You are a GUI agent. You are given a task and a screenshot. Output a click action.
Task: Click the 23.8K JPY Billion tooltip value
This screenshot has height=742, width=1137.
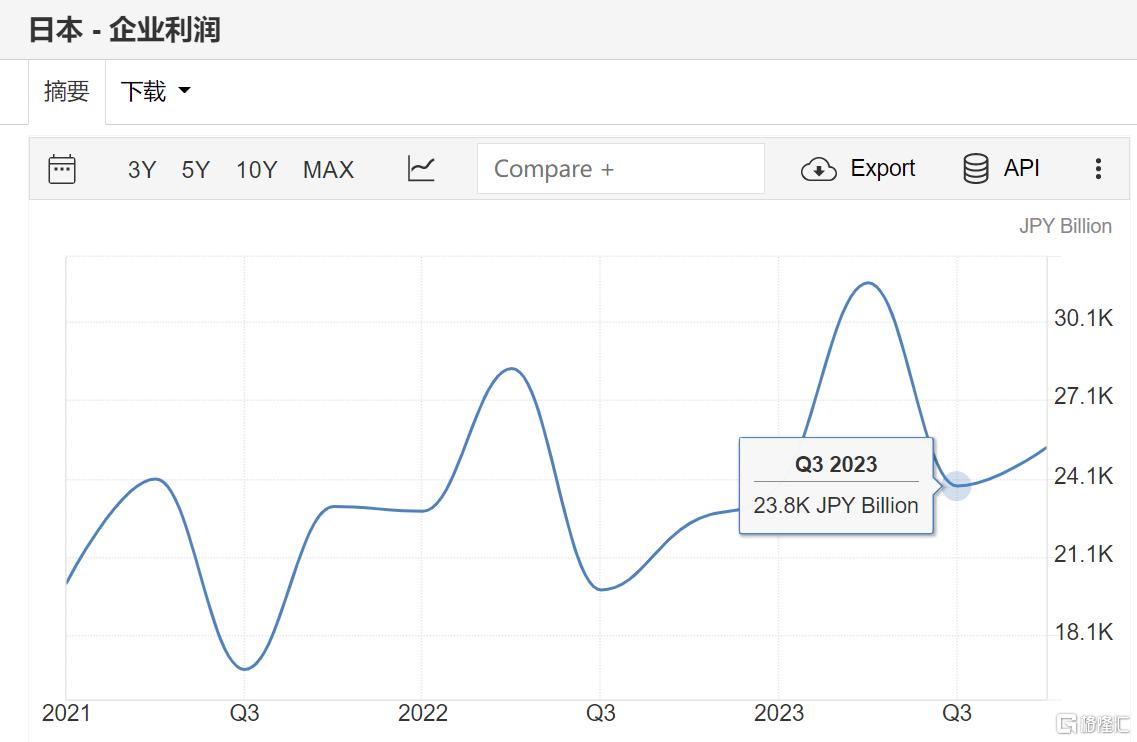(836, 506)
